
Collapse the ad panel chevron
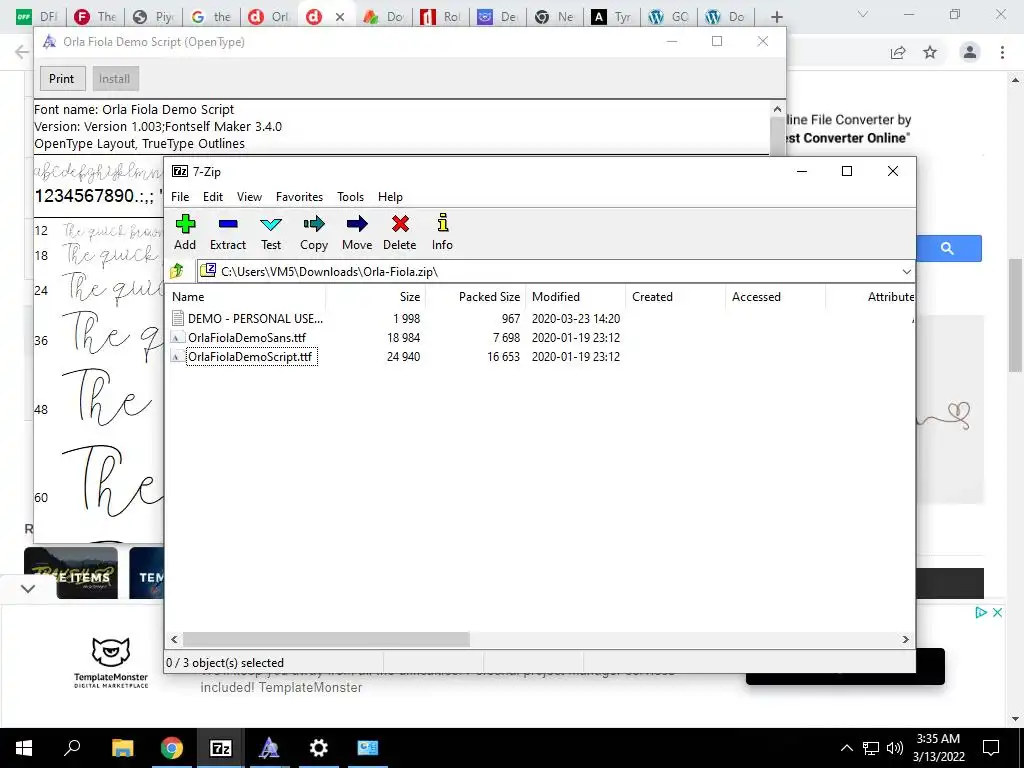coord(28,588)
